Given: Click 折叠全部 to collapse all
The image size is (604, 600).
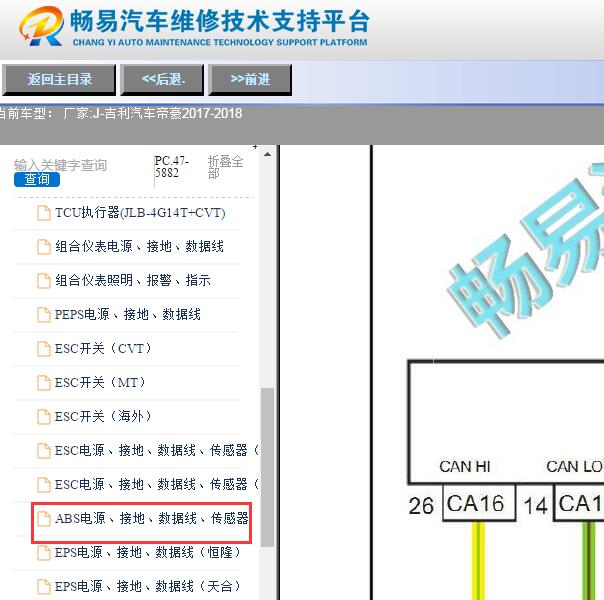Looking at the screenshot, I should [225, 167].
